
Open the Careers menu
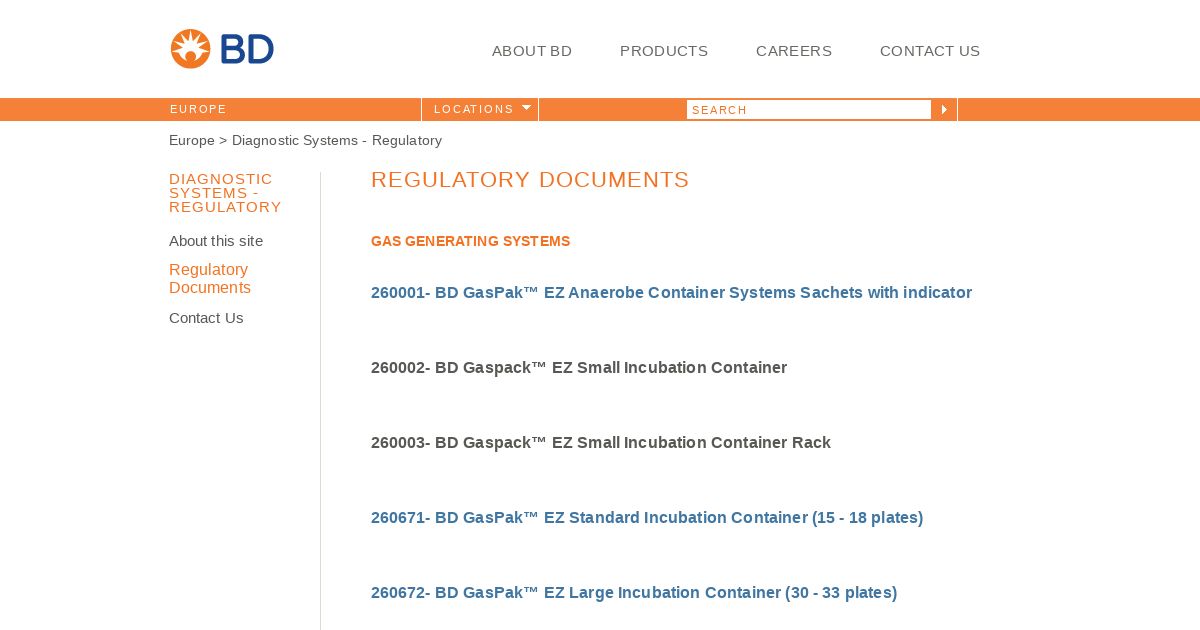point(794,51)
